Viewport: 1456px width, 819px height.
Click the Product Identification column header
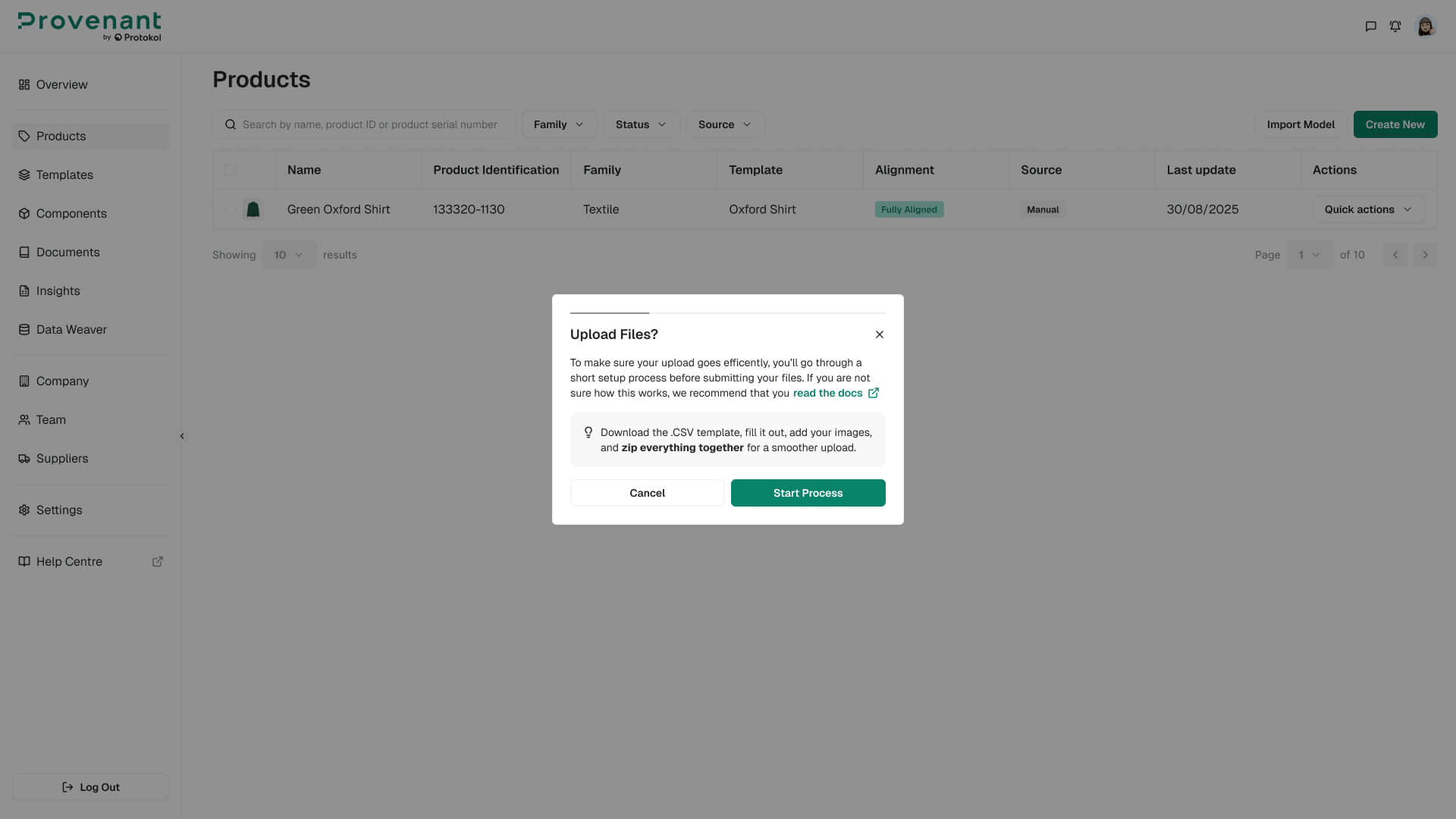coord(496,170)
